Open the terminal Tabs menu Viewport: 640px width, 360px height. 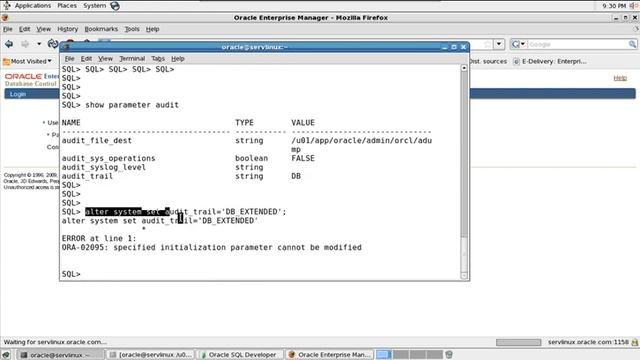[x=158, y=59]
